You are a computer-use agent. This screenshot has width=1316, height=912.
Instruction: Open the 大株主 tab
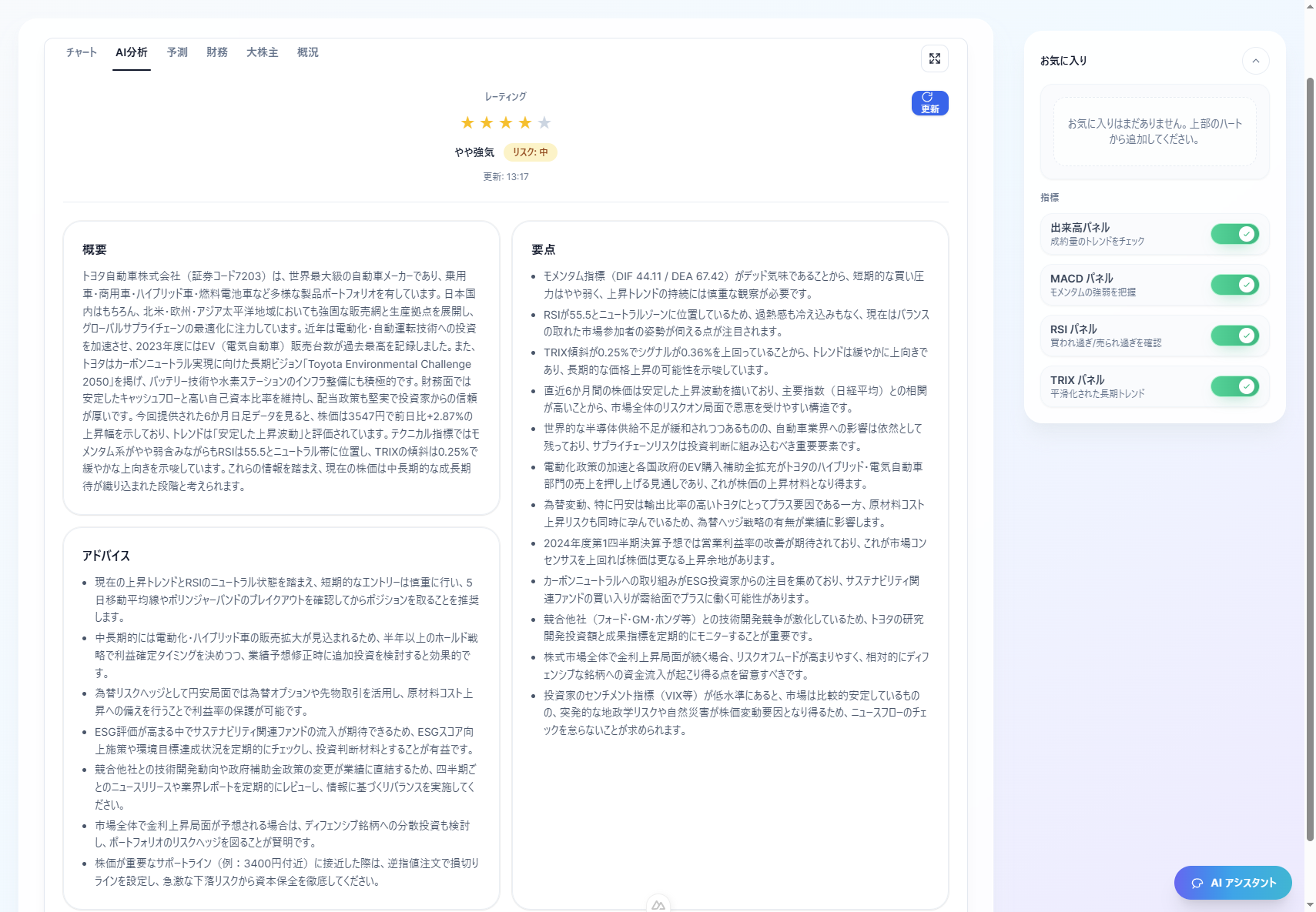point(262,52)
